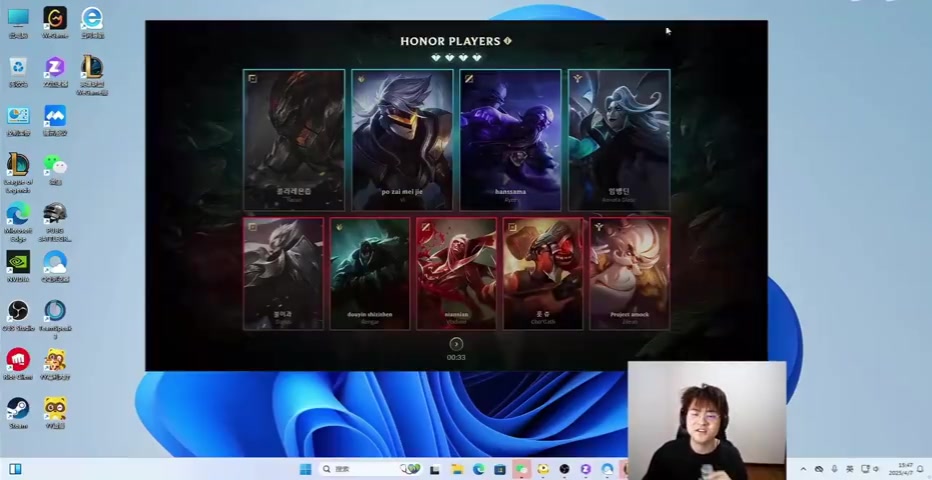Open the Recycle Bin on desktop
Image resolution: width=932 pixels, height=480 pixels.
[18, 68]
